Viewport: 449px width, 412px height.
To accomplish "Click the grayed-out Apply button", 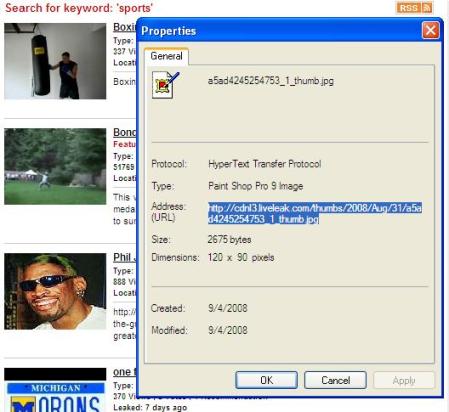I will (x=404, y=380).
